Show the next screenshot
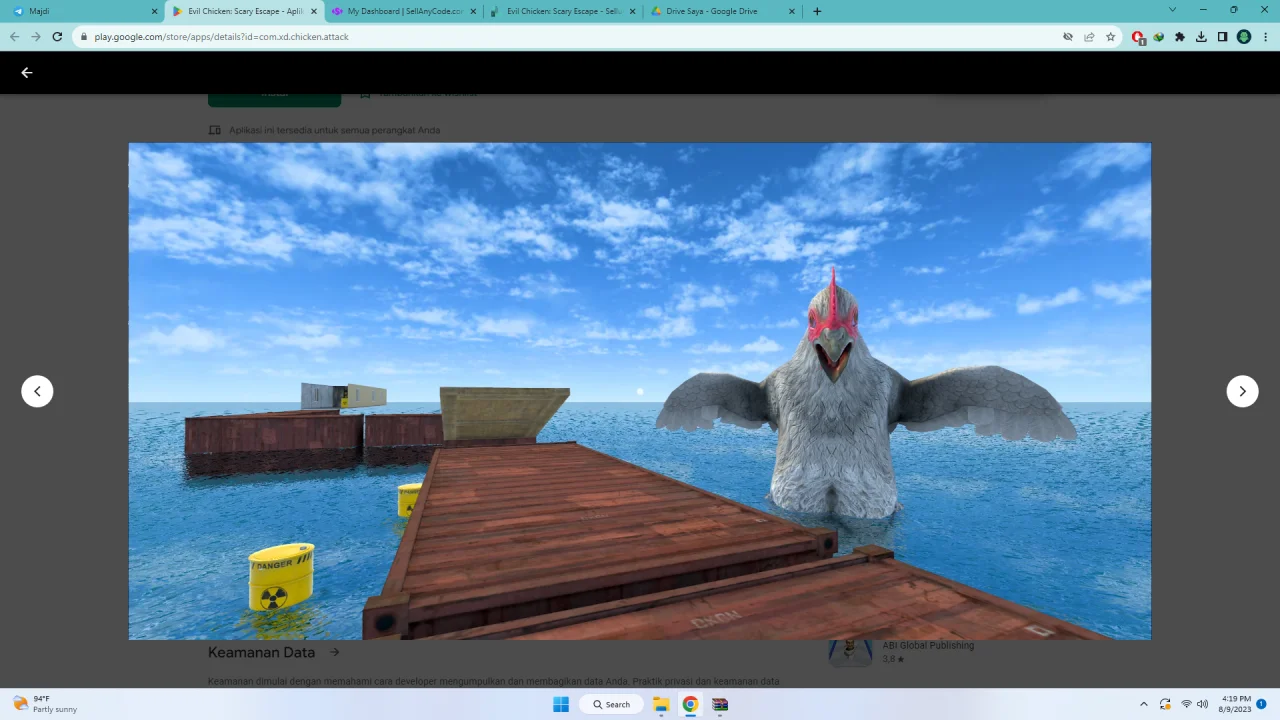The height and width of the screenshot is (720, 1280). [x=1242, y=391]
